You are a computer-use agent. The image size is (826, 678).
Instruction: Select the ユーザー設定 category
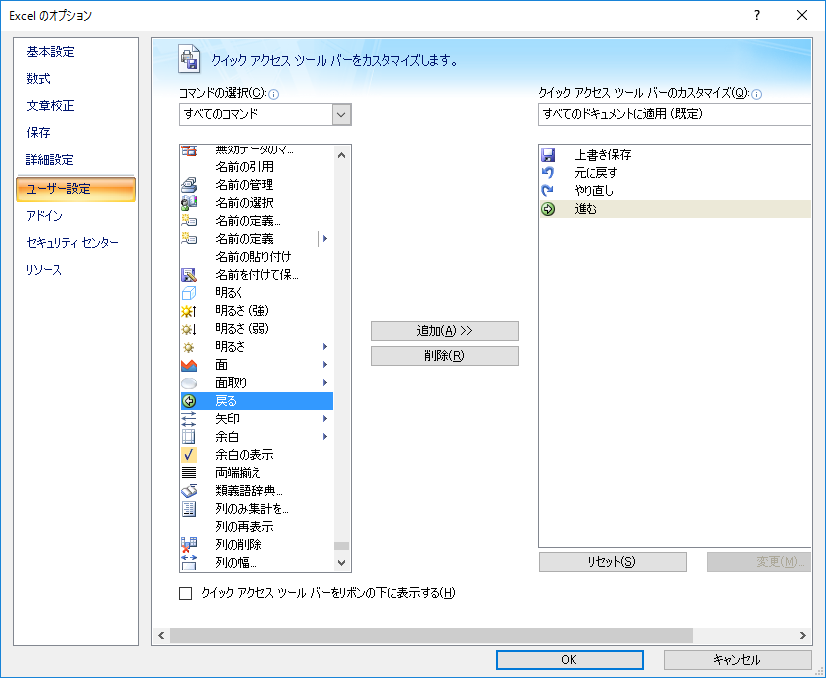76,189
